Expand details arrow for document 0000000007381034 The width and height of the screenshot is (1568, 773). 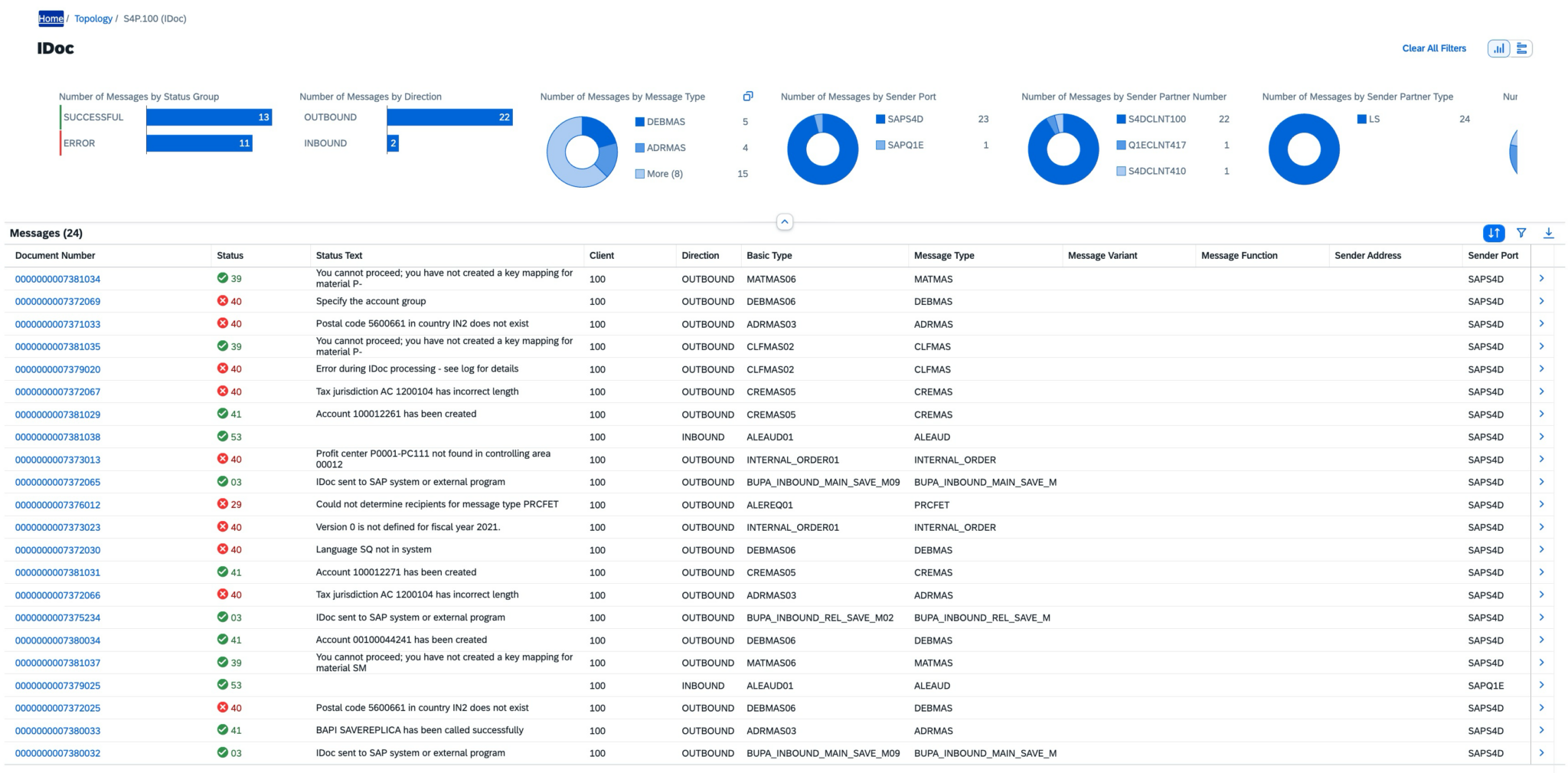point(1541,279)
